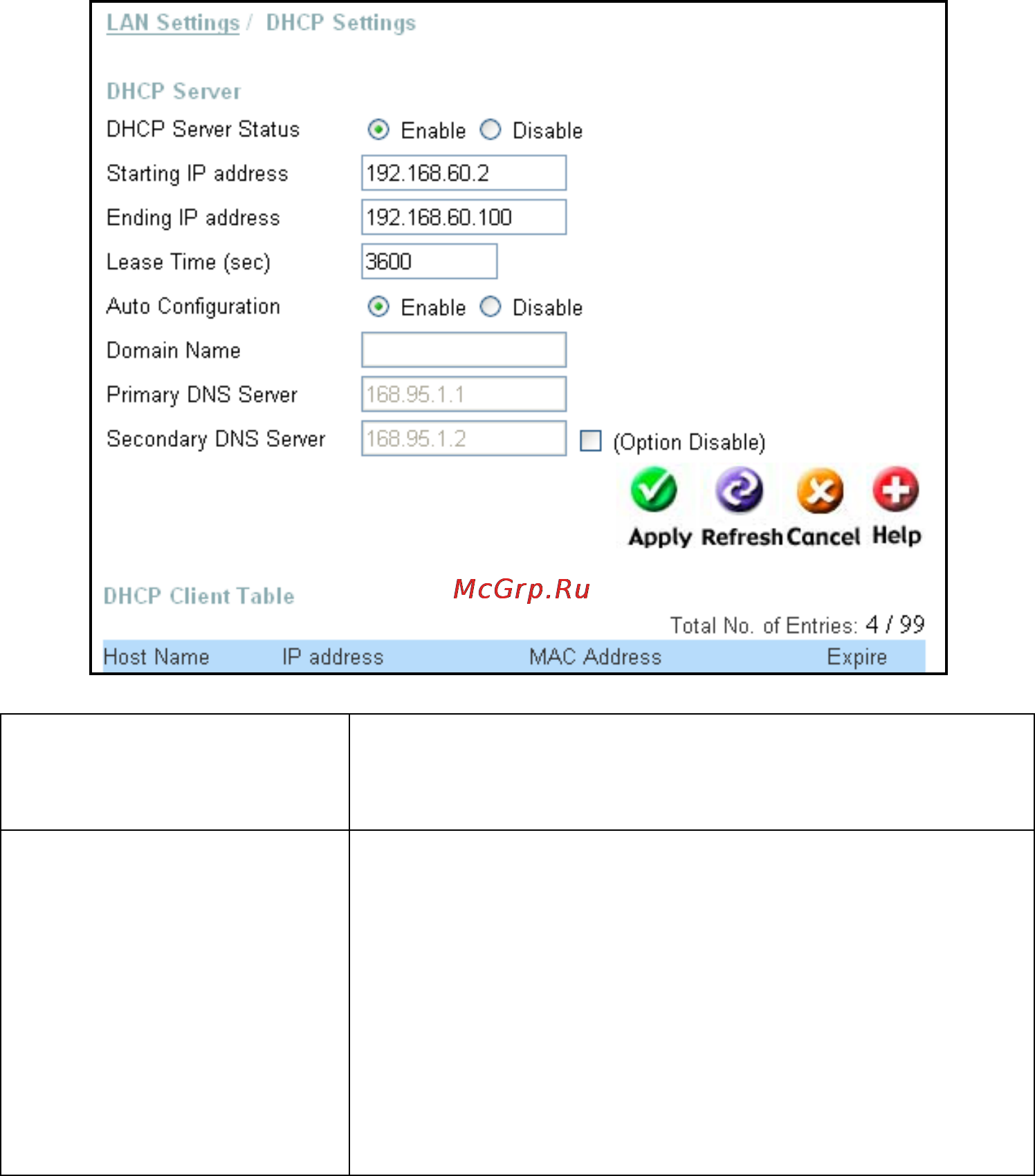The height and width of the screenshot is (1176, 1035).
Task: Click the Expire column header
Action: (857, 657)
